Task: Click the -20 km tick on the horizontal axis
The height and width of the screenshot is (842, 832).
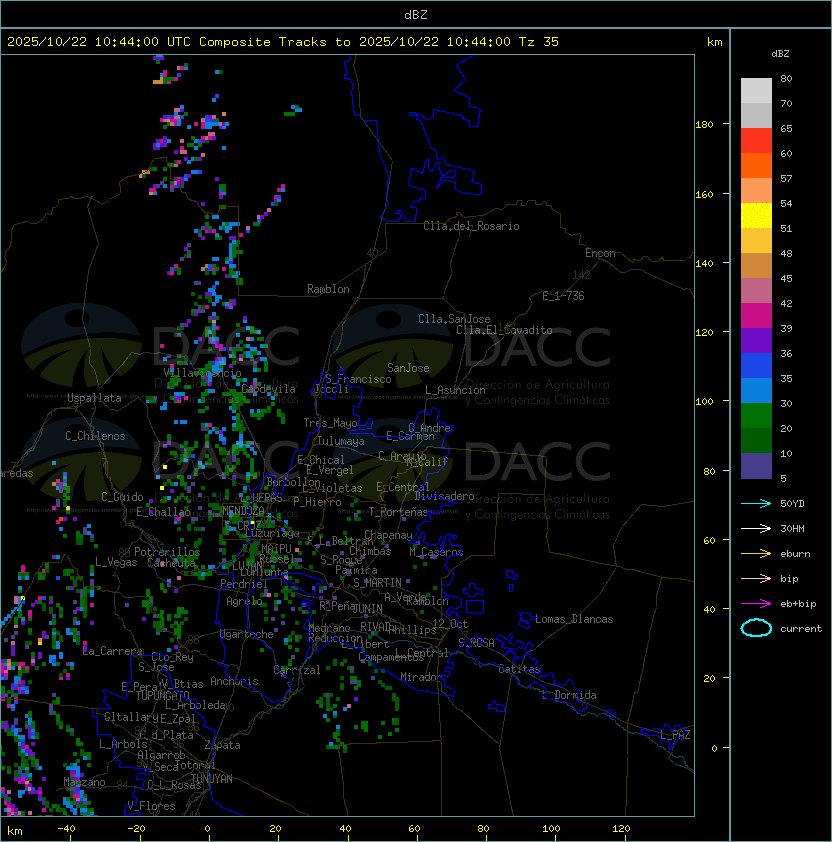Action: [x=136, y=829]
